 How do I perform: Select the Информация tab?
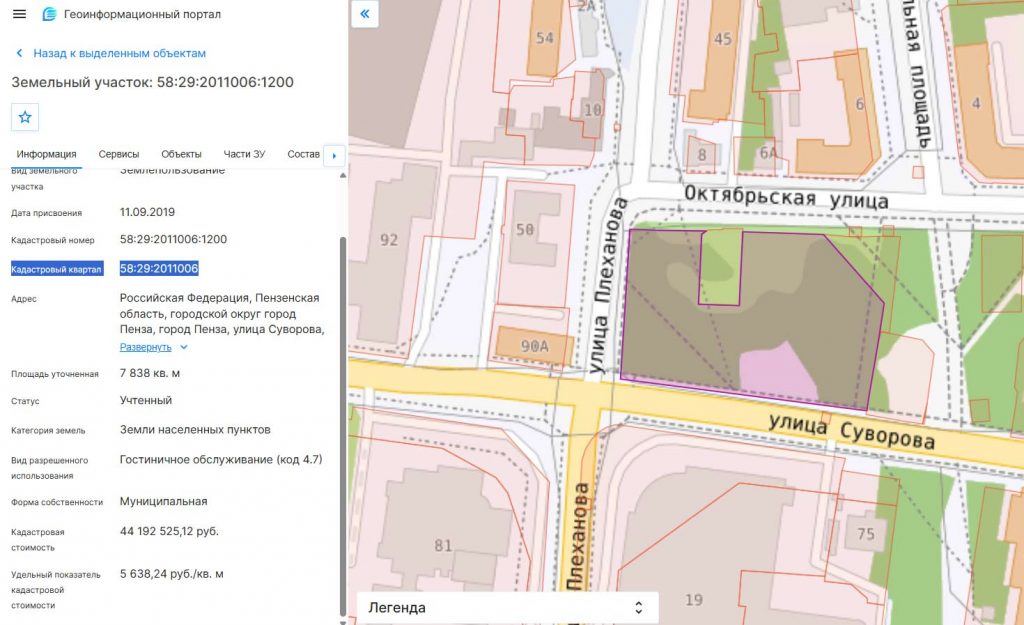[46, 154]
